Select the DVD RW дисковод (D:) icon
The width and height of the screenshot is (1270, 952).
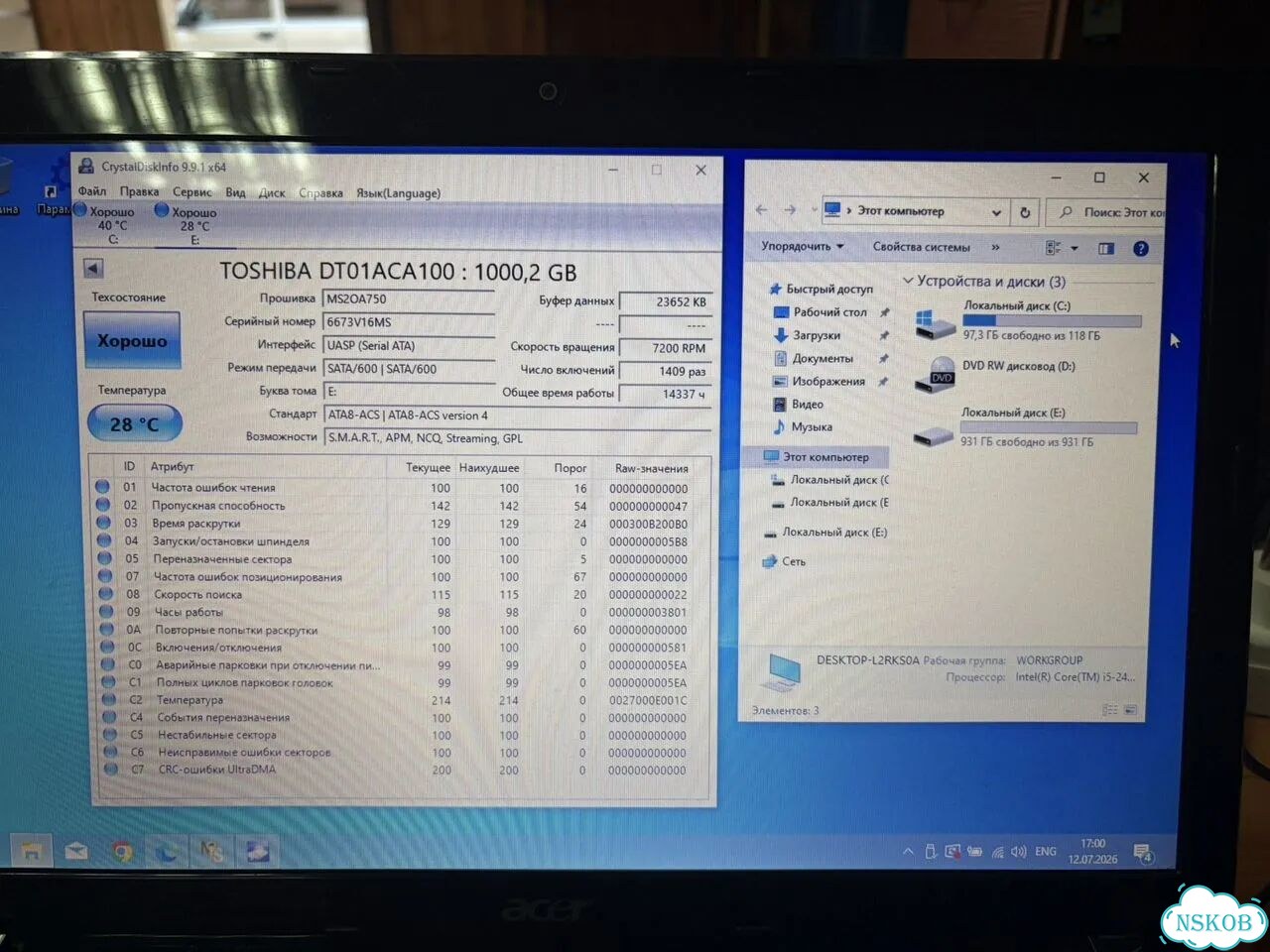coord(935,375)
